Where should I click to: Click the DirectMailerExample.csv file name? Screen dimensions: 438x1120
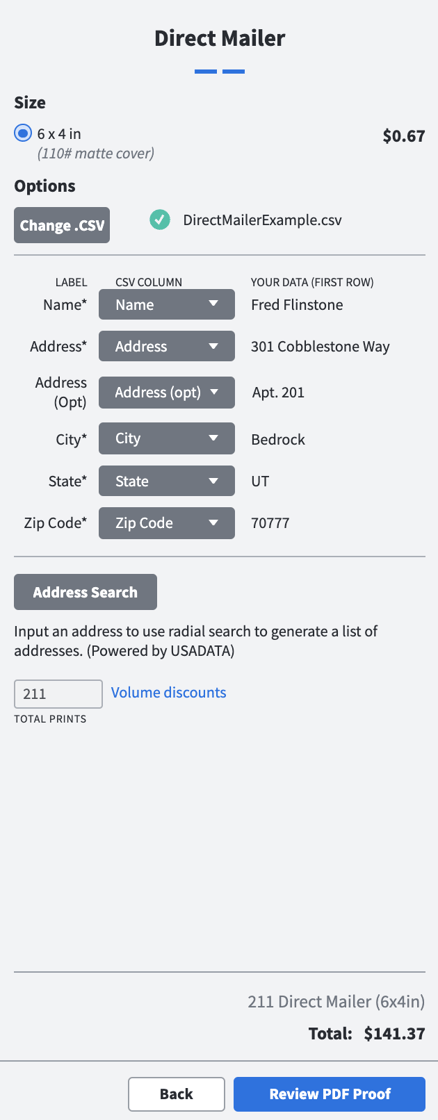(x=262, y=220)
